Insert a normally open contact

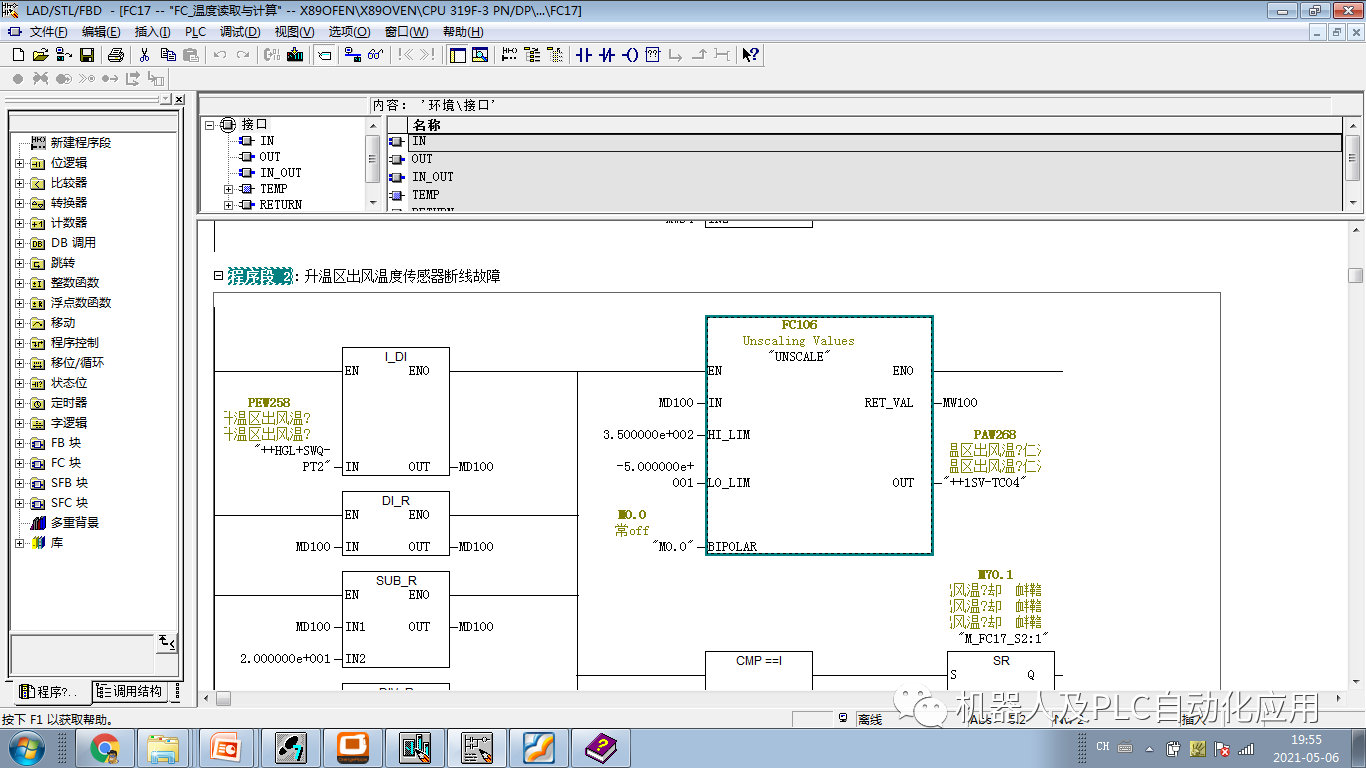(584, 55)
